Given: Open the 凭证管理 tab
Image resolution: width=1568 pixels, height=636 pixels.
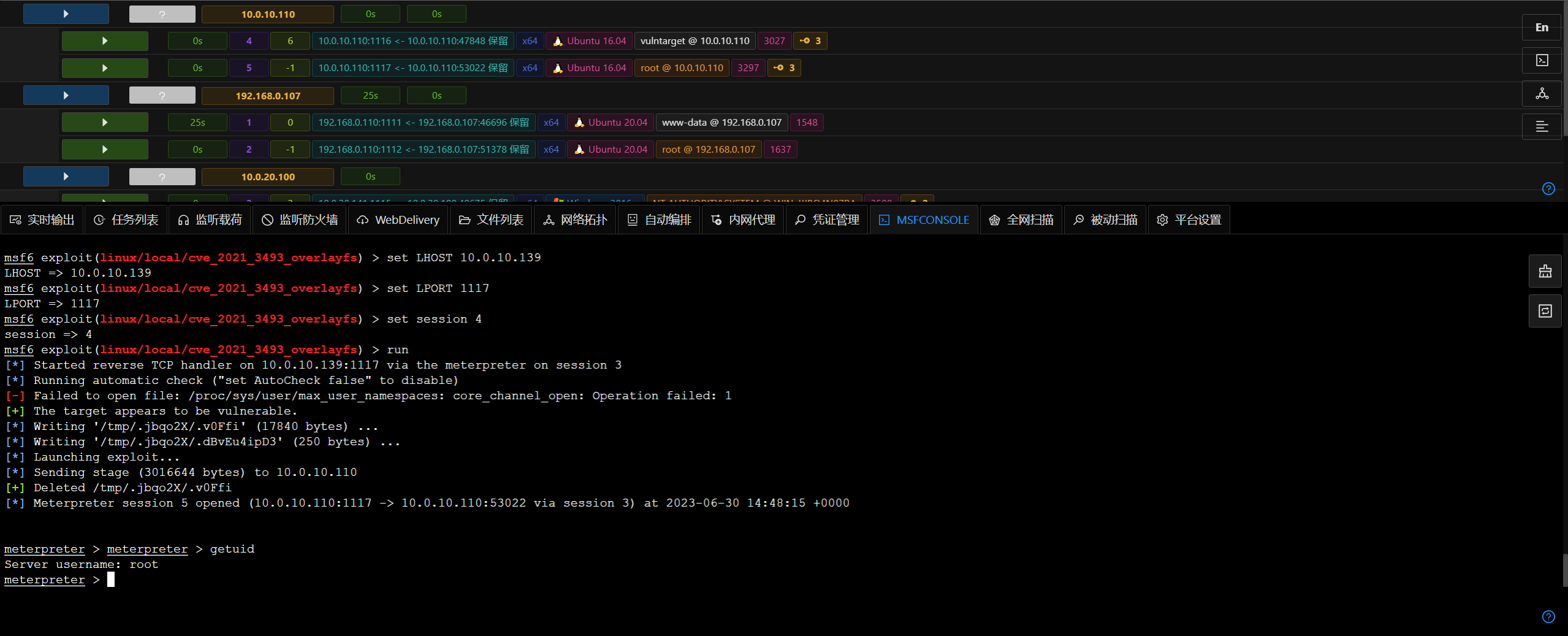Looking at the screenshot, I should pyautogui.click(x=828, y=220).
